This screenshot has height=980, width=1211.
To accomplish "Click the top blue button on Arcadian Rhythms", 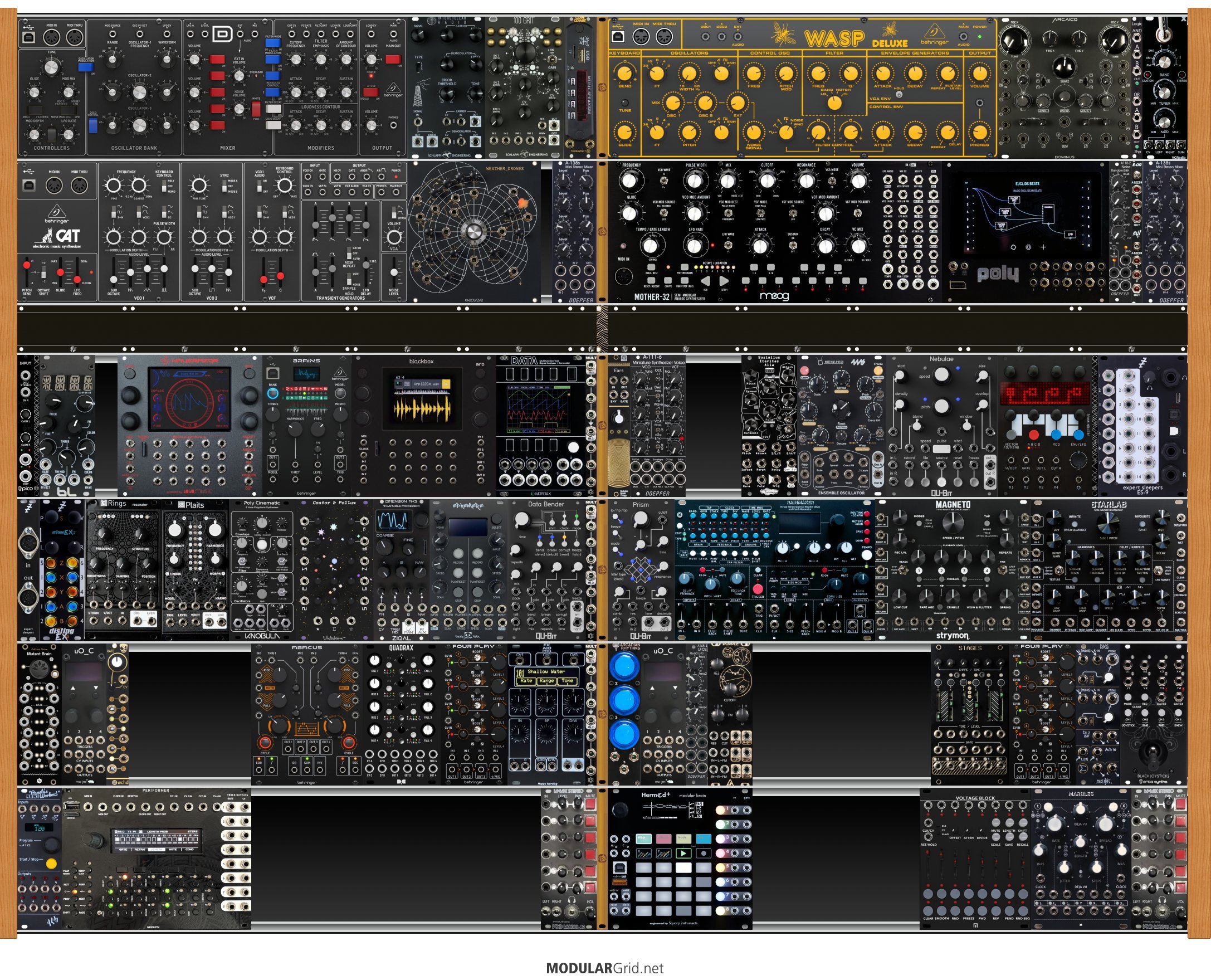I will tap(624, 666).
